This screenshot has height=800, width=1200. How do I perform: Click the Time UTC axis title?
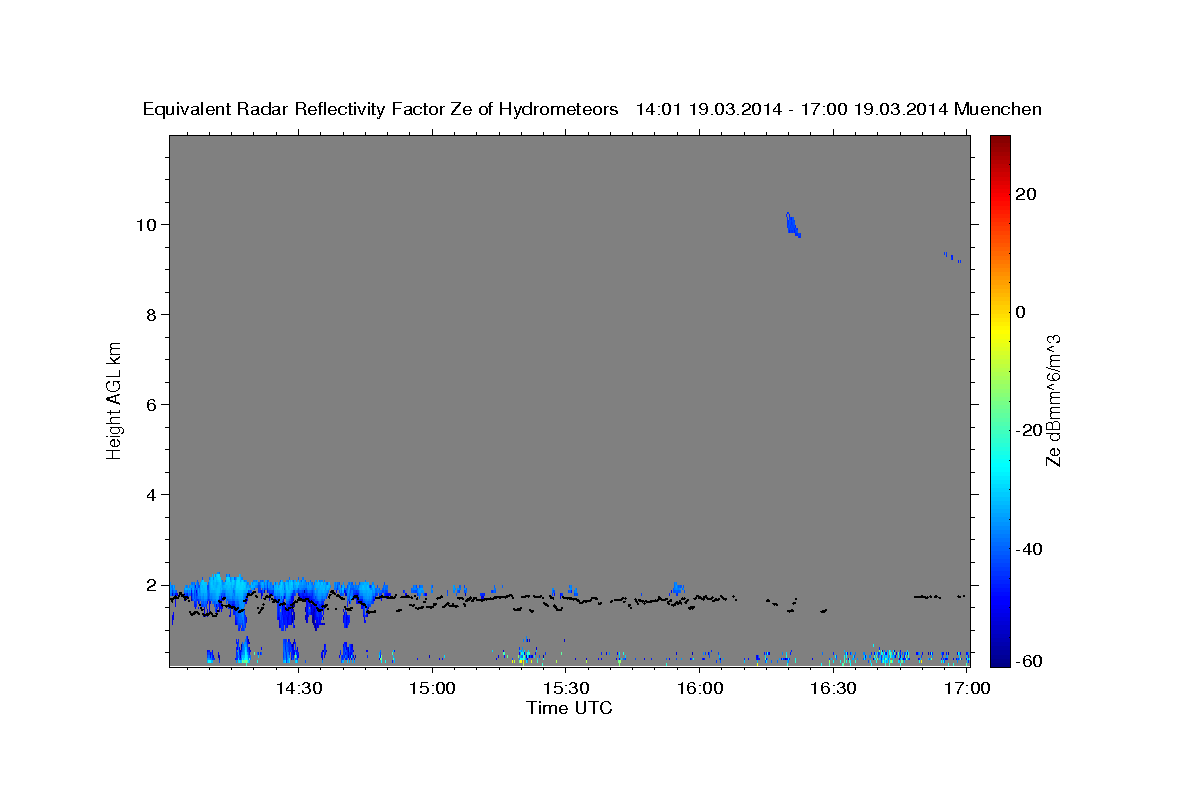click(570, 708)
